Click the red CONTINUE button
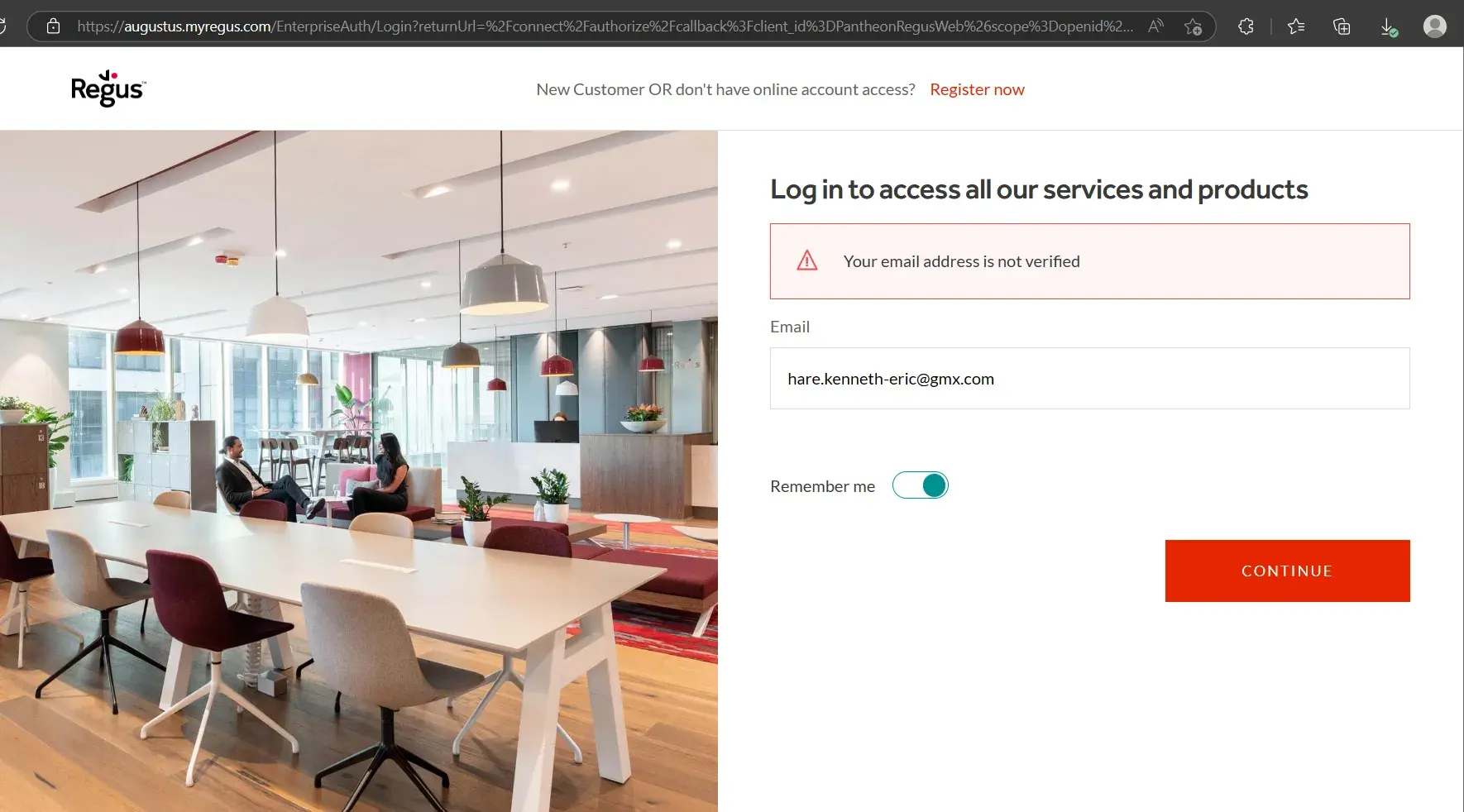The image size is (1464, 812). 1287,571
